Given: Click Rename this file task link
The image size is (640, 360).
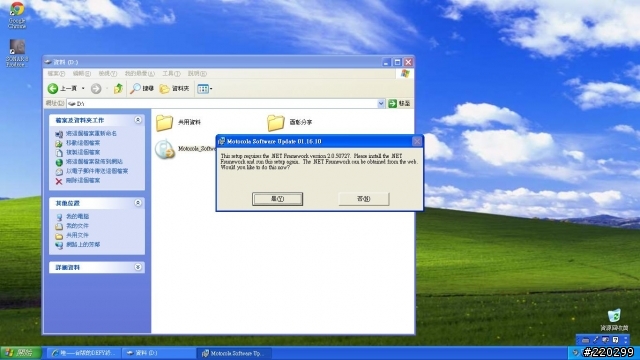Looking at the screenshot, I should click(x=91, y=133).
